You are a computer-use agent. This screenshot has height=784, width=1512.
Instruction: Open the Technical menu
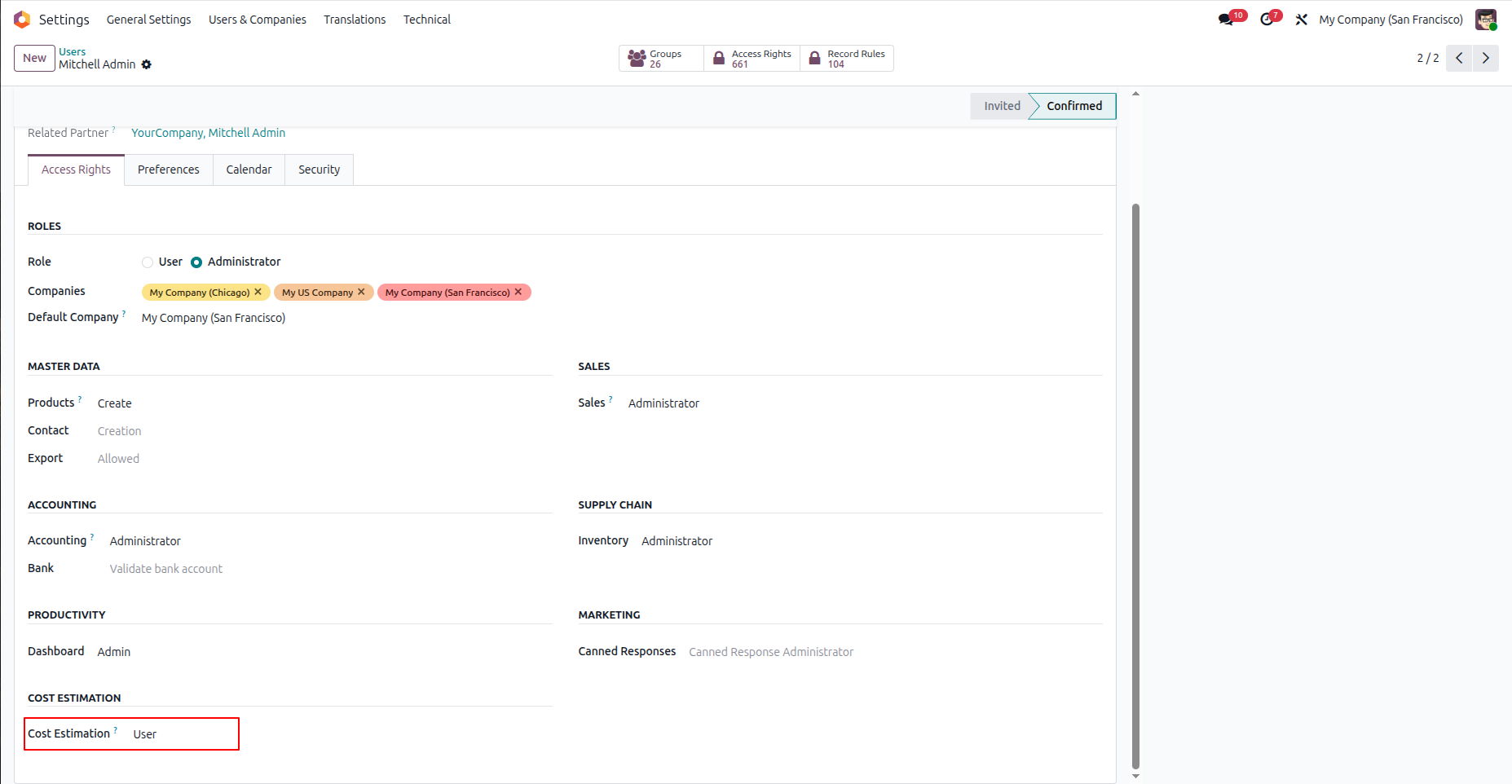[x=427, y=20]
